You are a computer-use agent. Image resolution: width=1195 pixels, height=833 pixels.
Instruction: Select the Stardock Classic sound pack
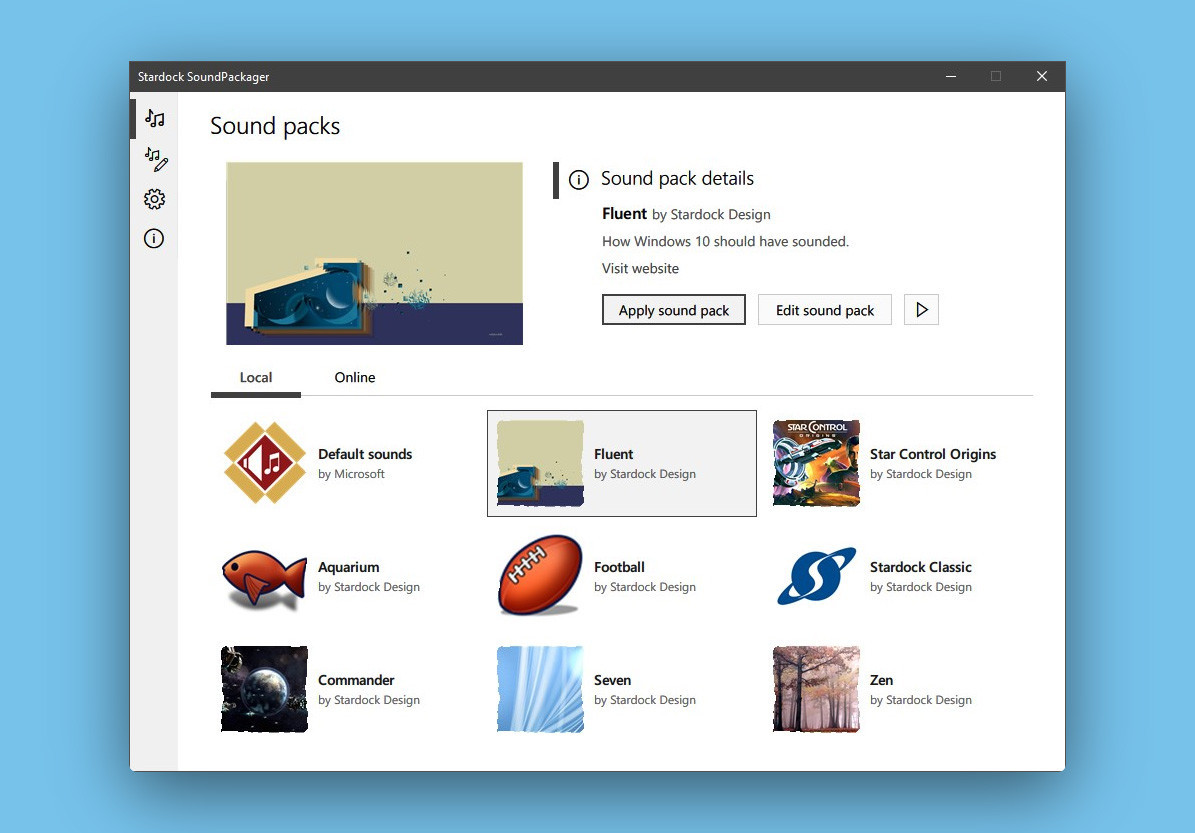[816, 576]
